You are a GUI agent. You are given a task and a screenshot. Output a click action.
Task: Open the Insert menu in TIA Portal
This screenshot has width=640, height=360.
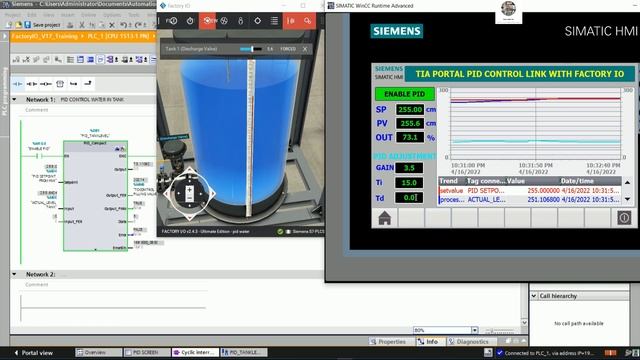point(68,15)
